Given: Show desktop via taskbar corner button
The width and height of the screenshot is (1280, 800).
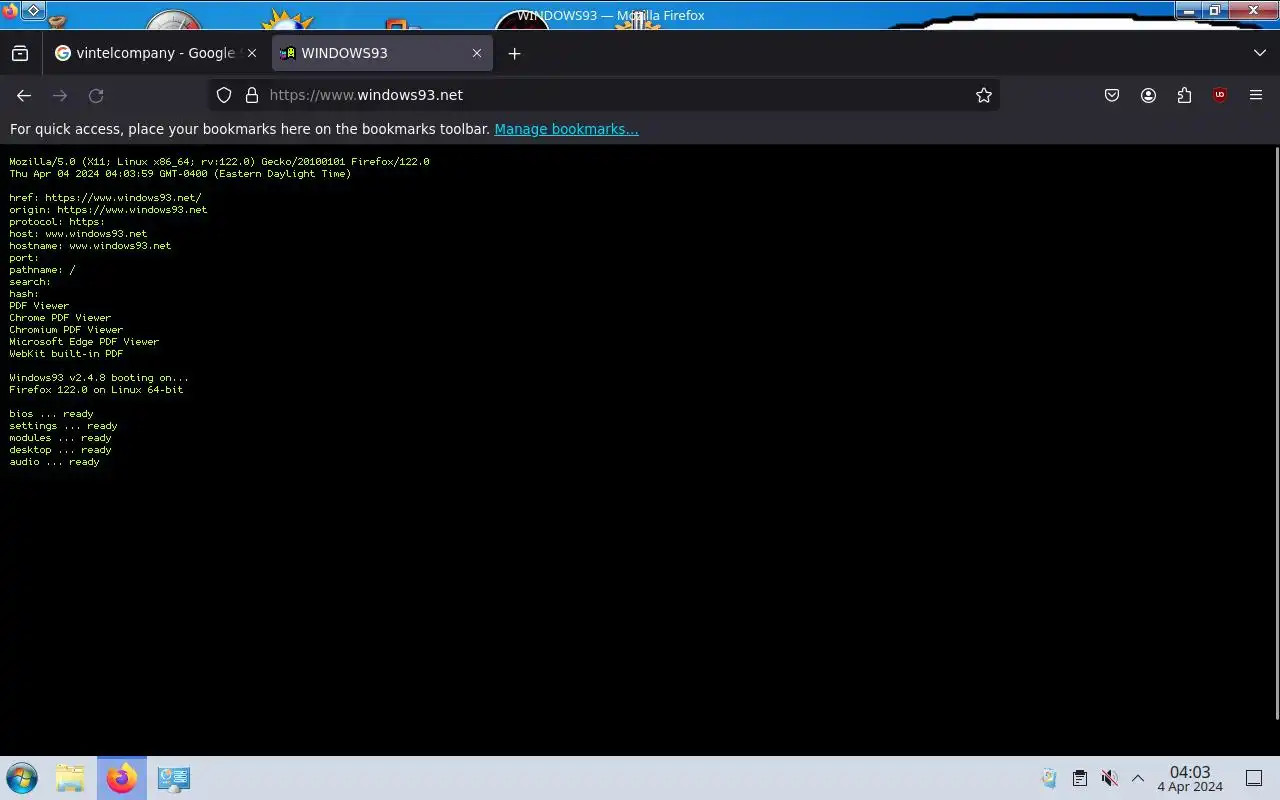Looking at the screenshot, I should (x=1254, y=778).
